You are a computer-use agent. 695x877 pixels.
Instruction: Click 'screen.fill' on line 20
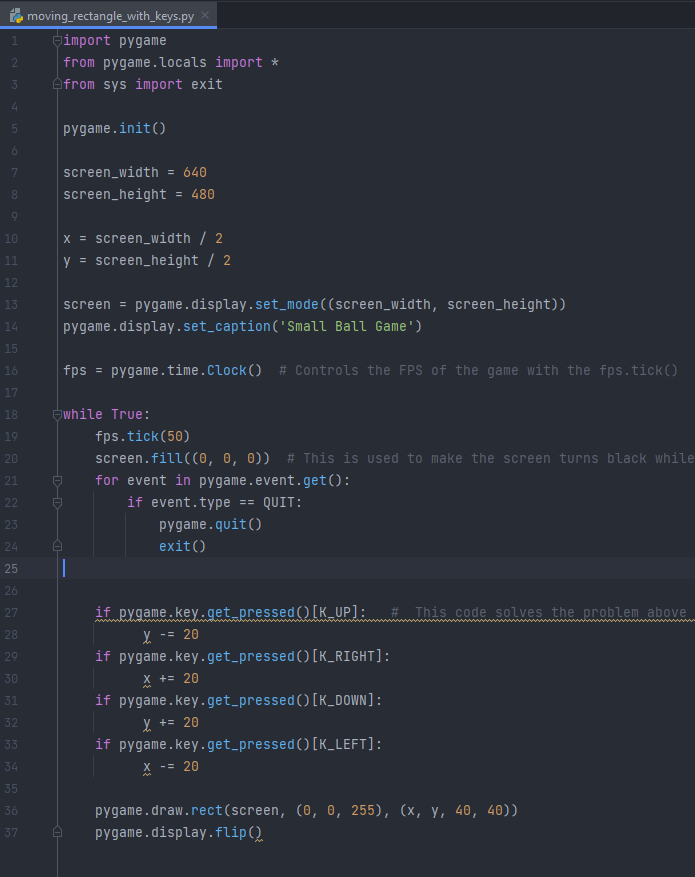pyautogui.click(x=139, y=458)
